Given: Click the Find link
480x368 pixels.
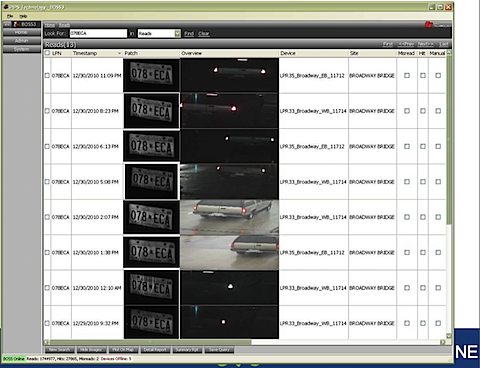Looking at the screenshot, I should click(189, 34).
